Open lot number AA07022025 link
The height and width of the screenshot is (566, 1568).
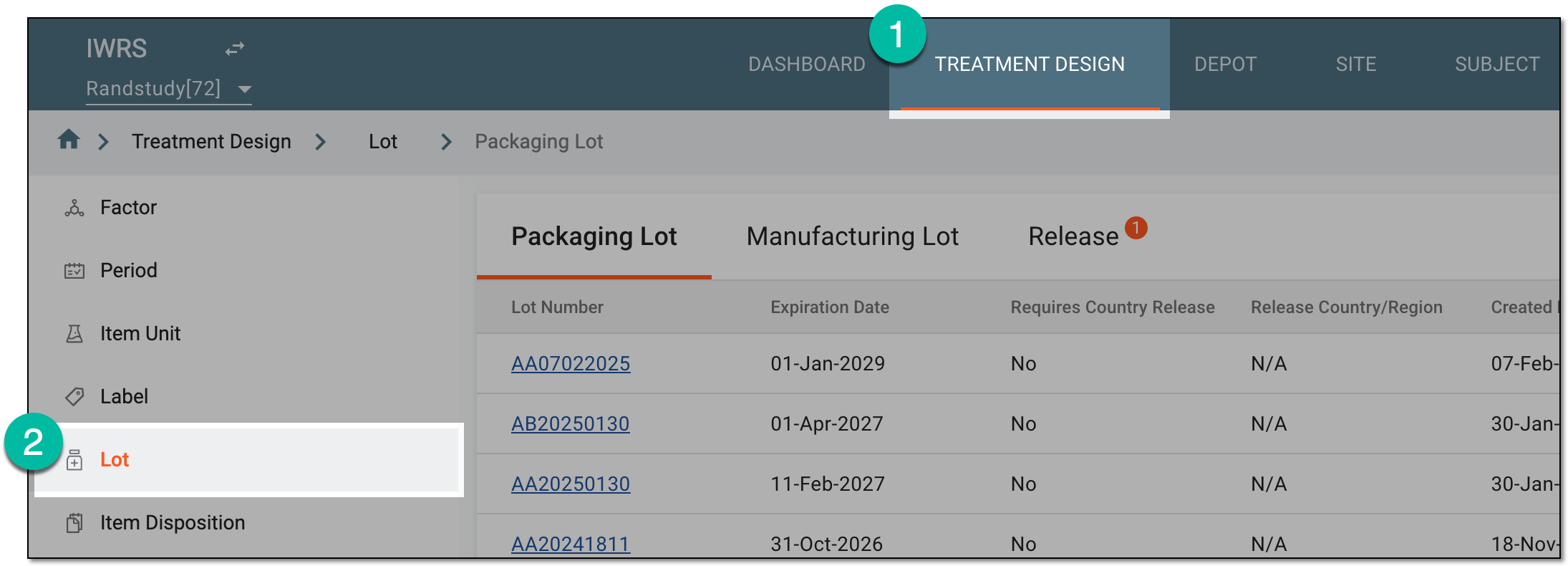point(571,364)
